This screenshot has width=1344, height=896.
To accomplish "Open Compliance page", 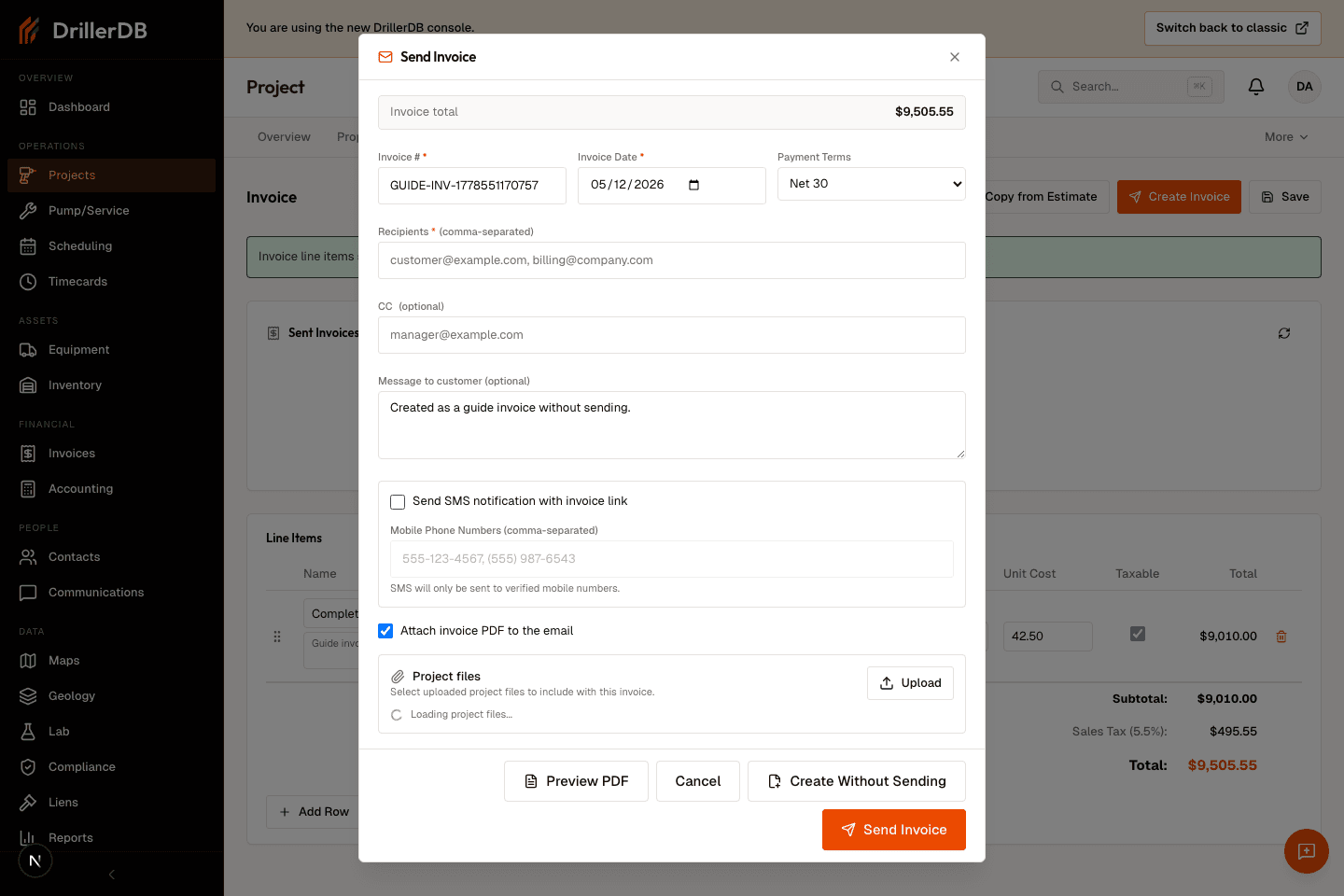I will [x=111, y=767].
